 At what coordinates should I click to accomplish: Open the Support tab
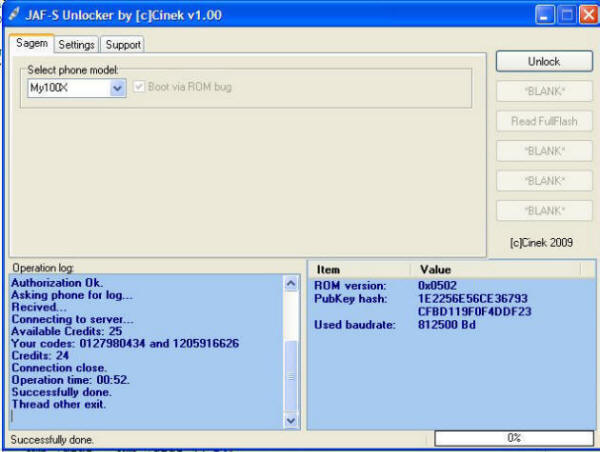pyautogui.click(x=123, y=44)
